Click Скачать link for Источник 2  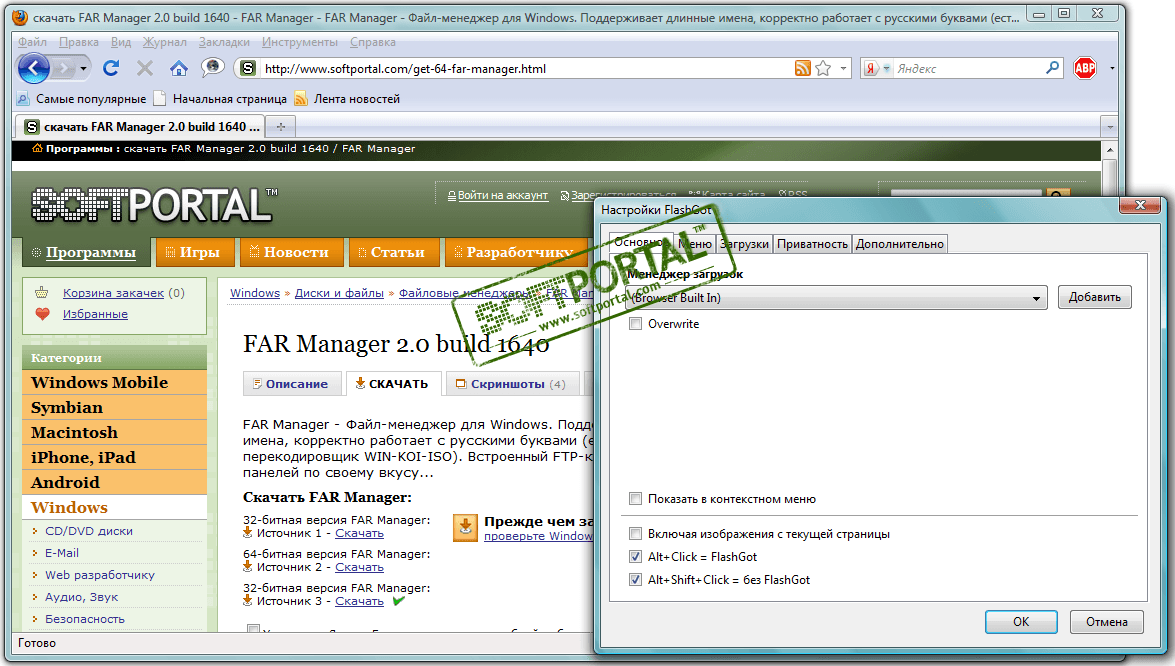pos(359,567)
